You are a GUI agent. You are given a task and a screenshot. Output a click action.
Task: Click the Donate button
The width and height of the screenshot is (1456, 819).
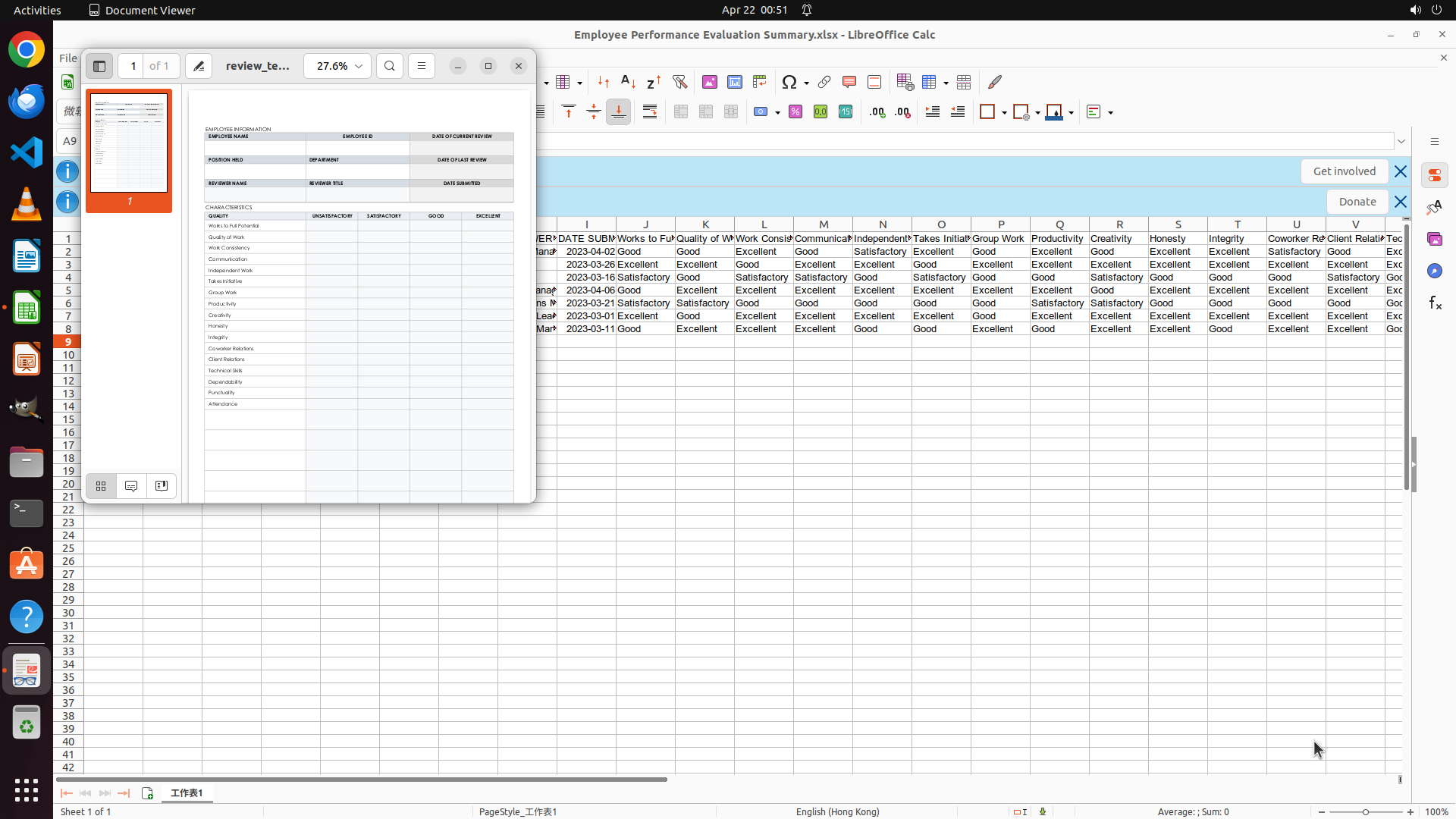point(1357,202)
